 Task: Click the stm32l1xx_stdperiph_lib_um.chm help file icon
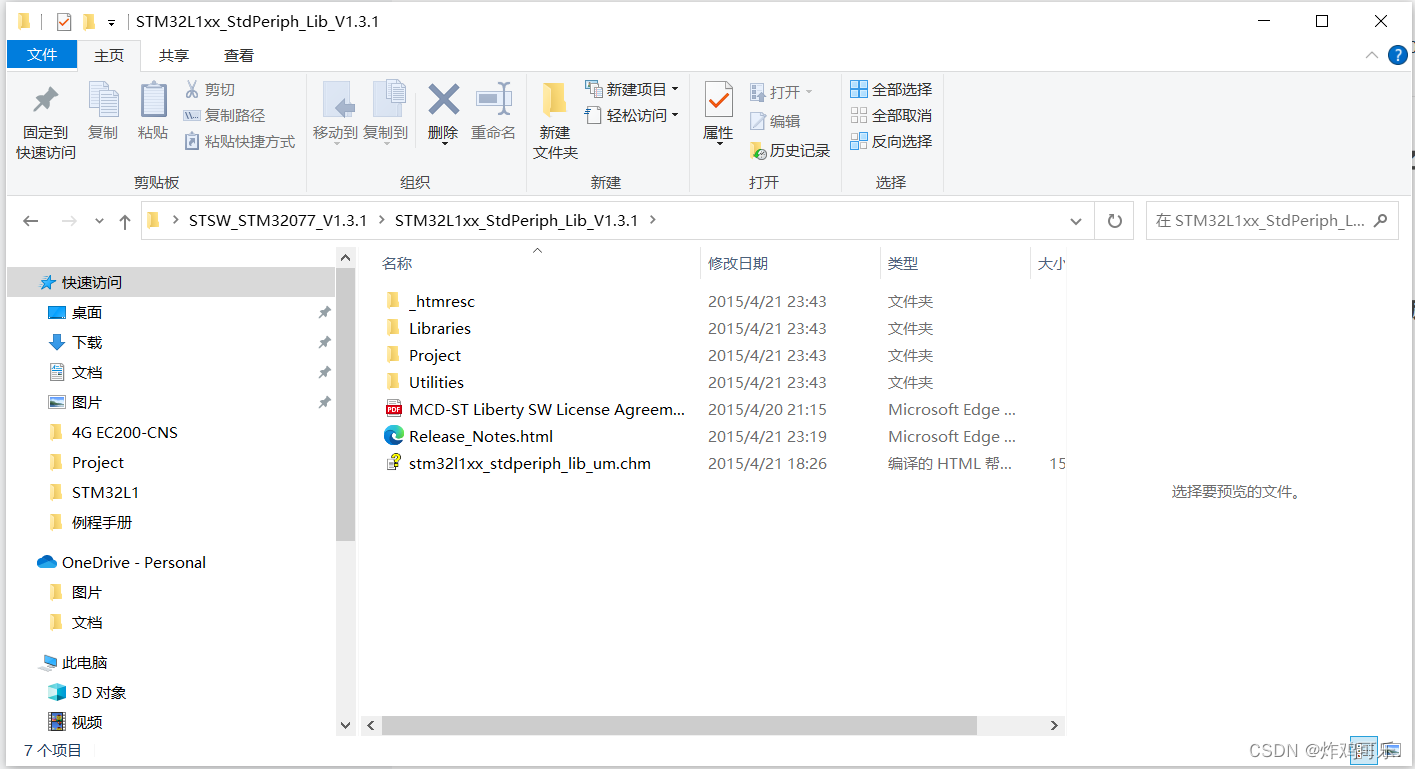393,463
